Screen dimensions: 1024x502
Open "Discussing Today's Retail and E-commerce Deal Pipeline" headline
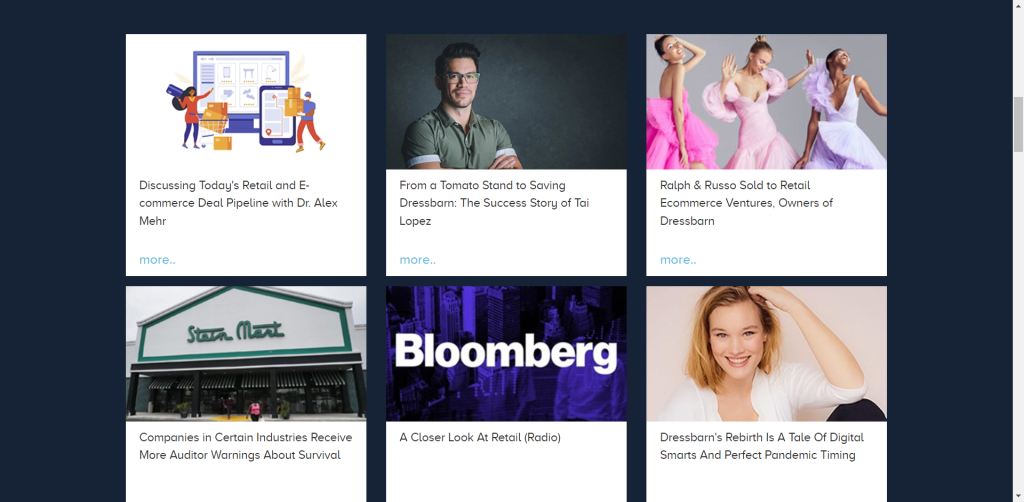(x=239, y=203)
